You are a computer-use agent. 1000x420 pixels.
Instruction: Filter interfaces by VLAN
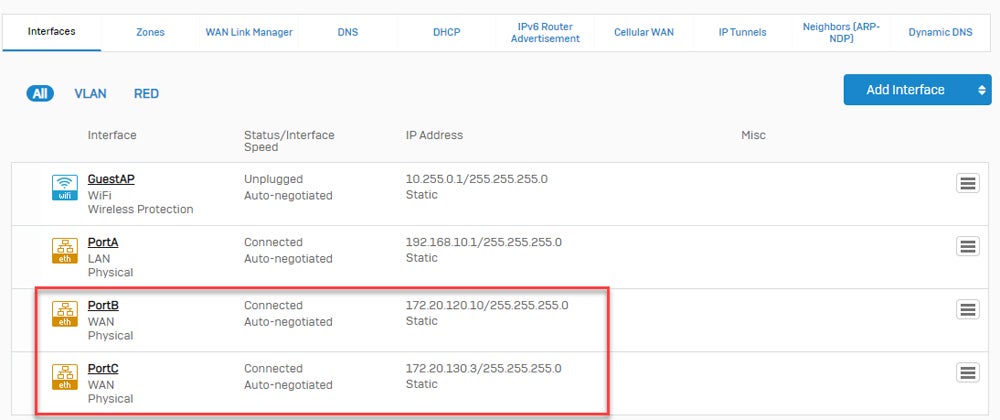click(x=90, y=94)
